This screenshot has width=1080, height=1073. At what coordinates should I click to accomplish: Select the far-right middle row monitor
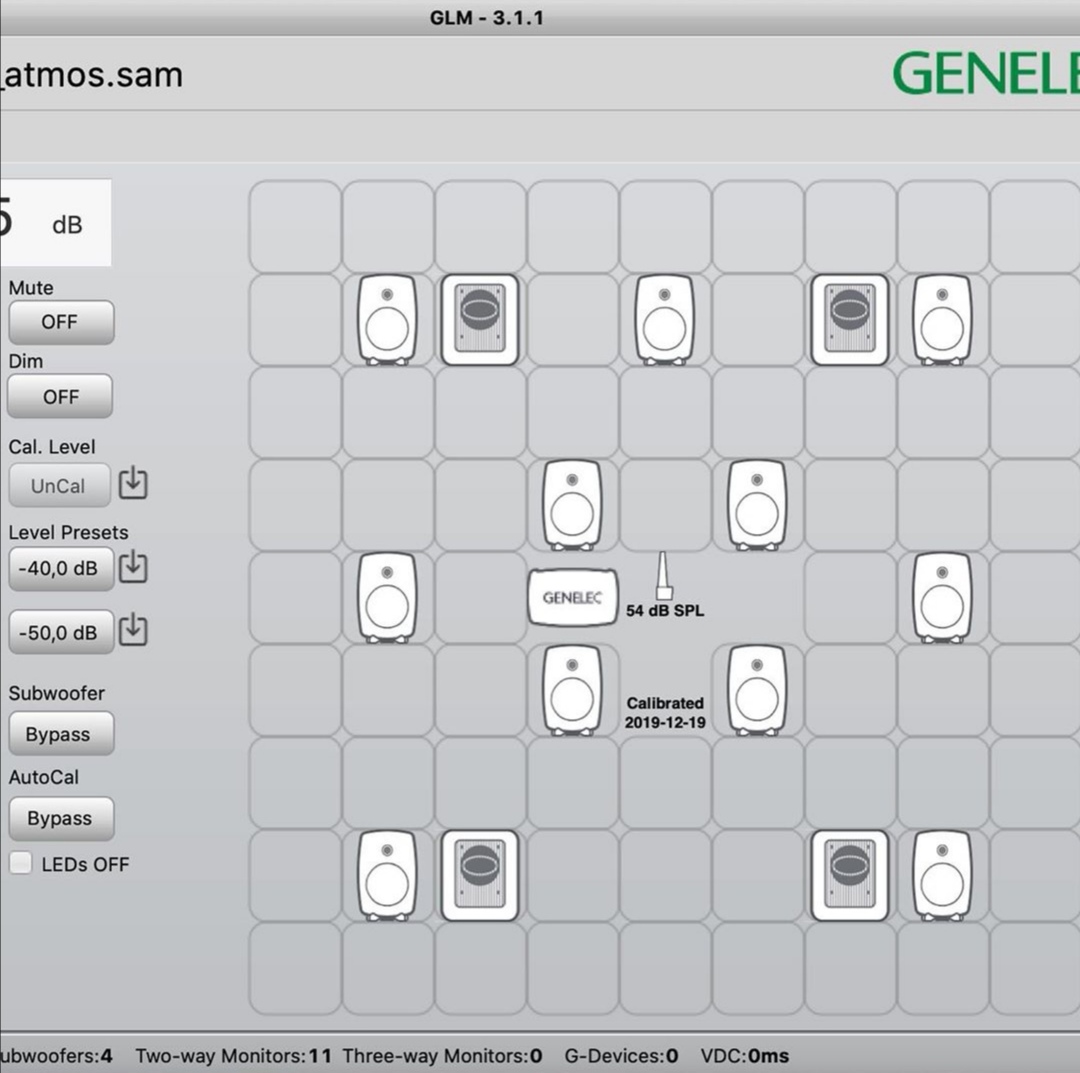click(x=942, y=597)
